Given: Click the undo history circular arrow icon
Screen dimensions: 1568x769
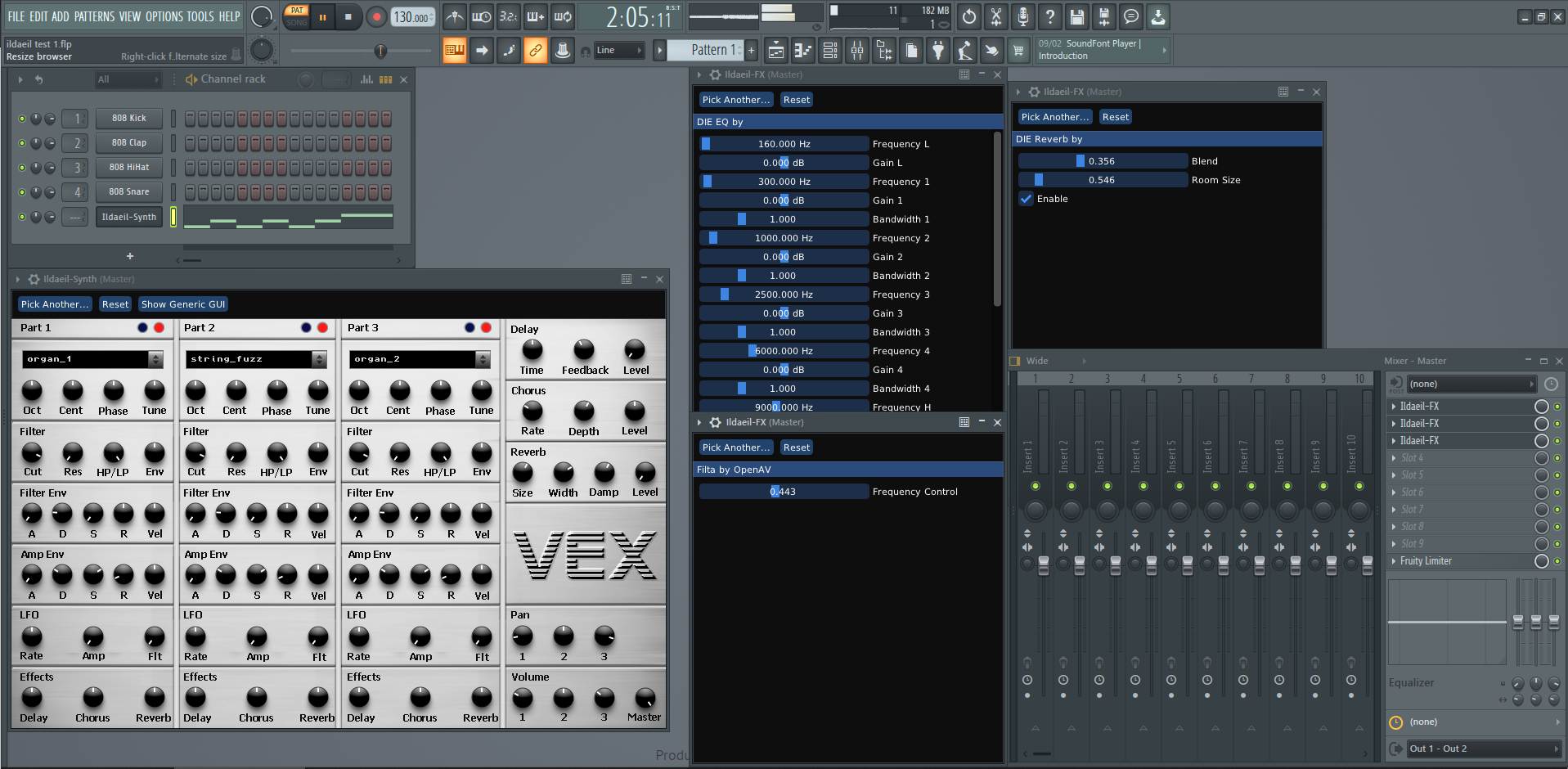Looking at the screenshot, I should [x=968, y=16].
